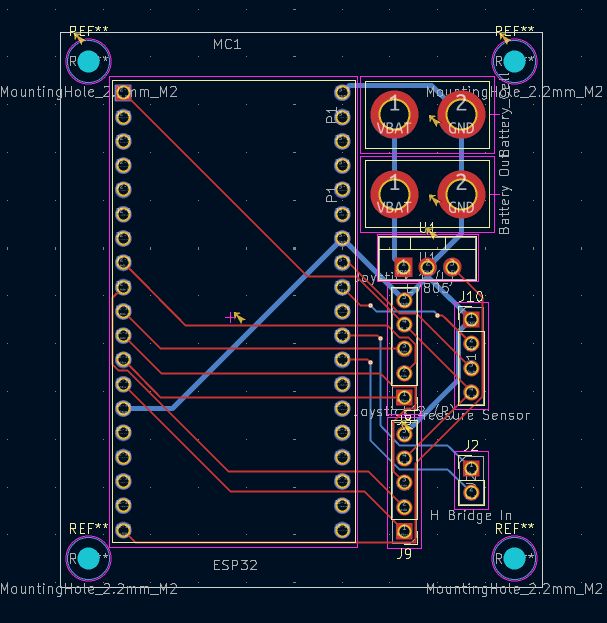This screenshot has width=607, height=623.
Task: Click the J10 reference label
Action: (470, 297)
